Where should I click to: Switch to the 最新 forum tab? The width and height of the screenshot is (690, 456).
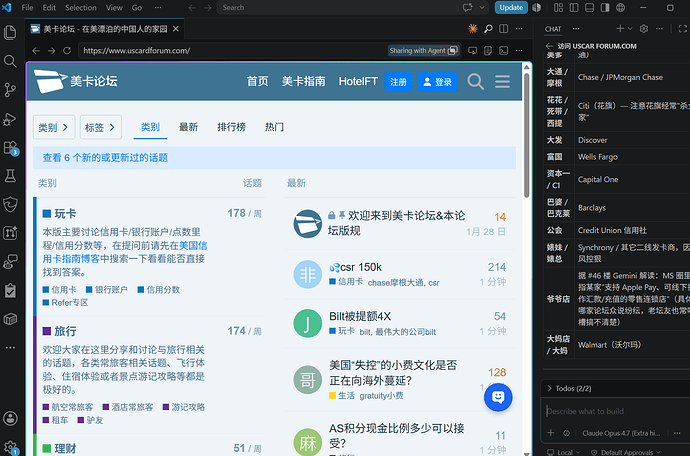pyautogui.click(x=188, y=127)
